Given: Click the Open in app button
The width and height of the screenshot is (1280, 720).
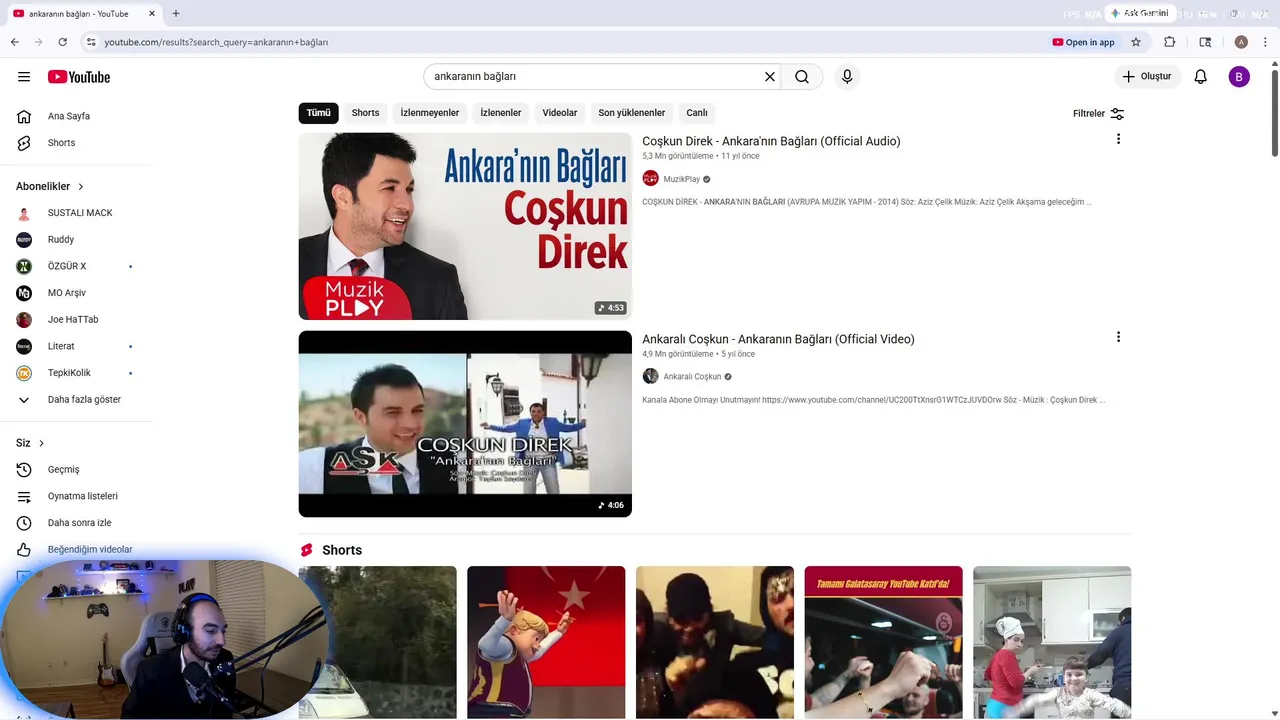Looking at the screenshot, I should [x=1083, y=42].
